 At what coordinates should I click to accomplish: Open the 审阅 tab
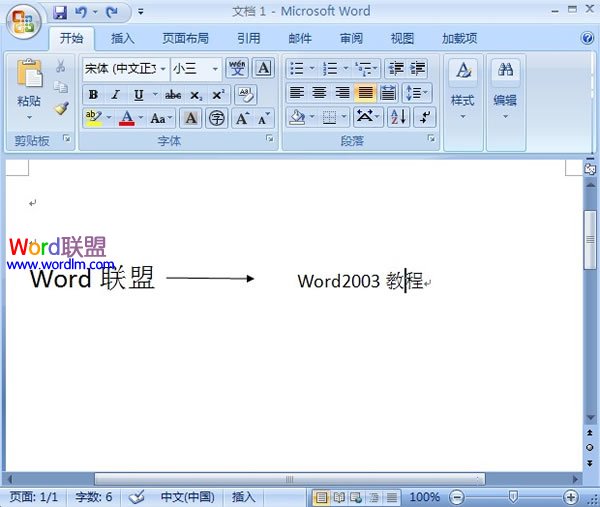click(x=351, y=38)
